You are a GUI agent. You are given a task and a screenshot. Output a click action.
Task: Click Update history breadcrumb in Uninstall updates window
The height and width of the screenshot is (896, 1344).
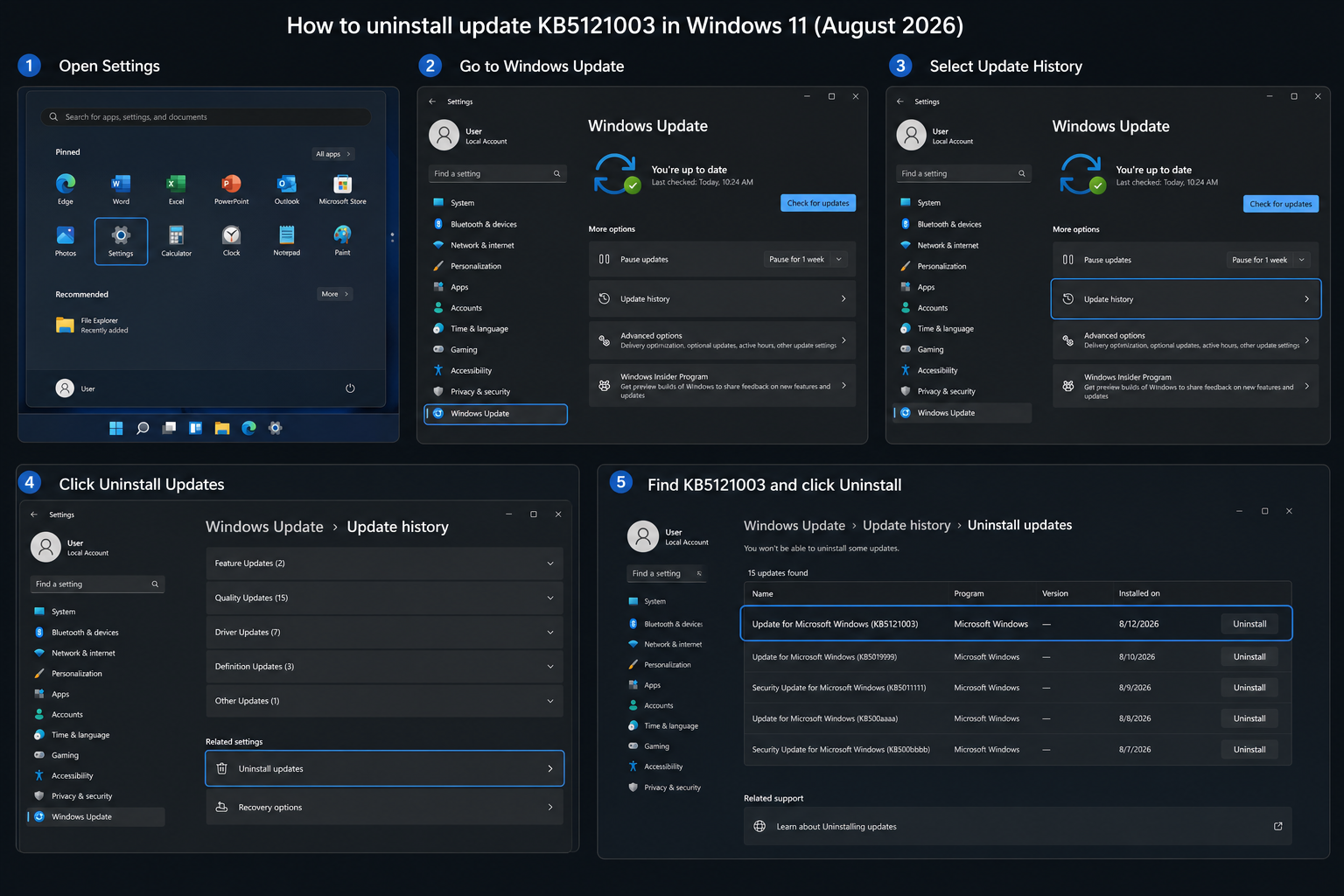point(906,525)
